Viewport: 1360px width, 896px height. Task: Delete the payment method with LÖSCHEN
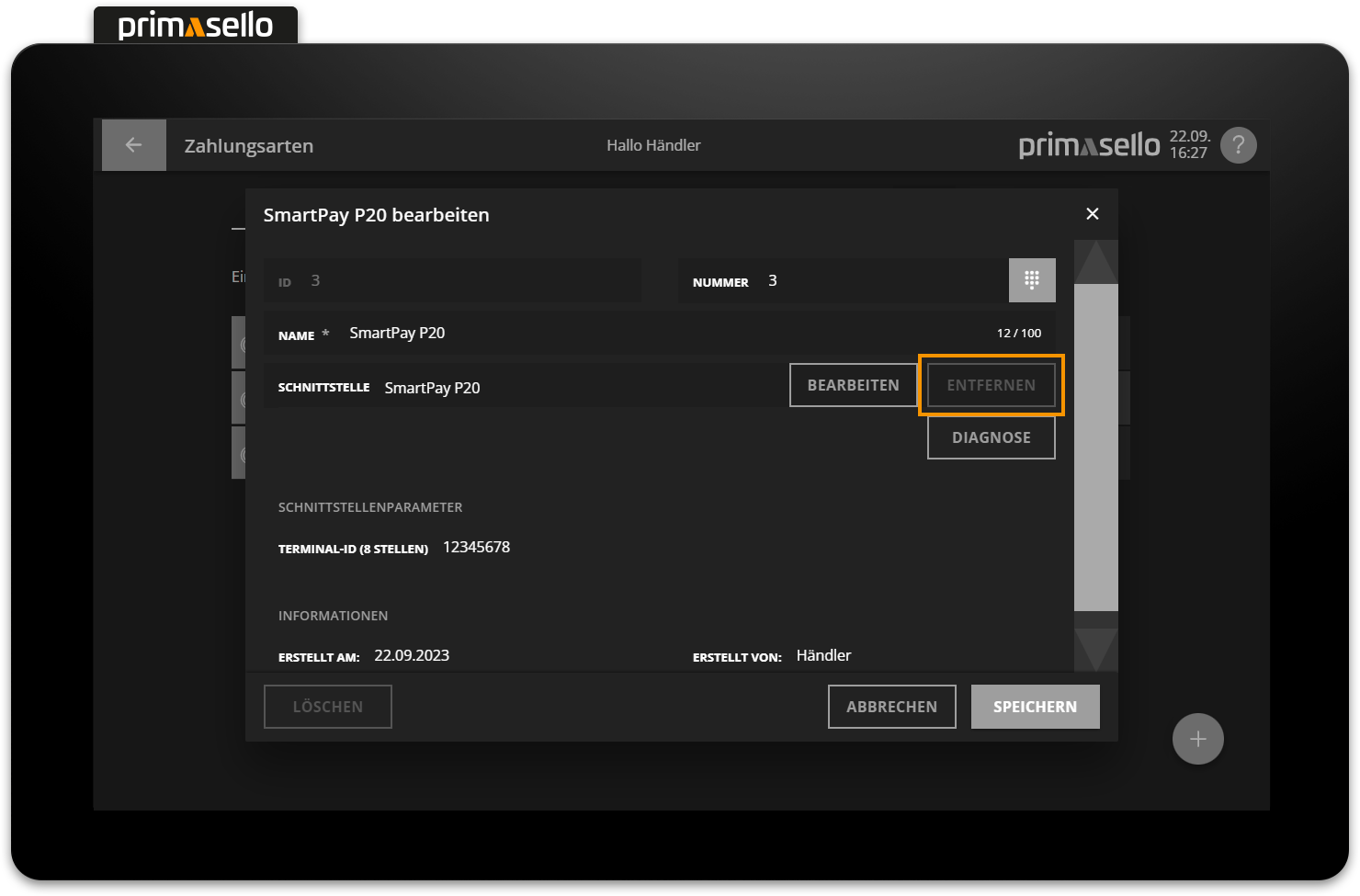point(327,706)
